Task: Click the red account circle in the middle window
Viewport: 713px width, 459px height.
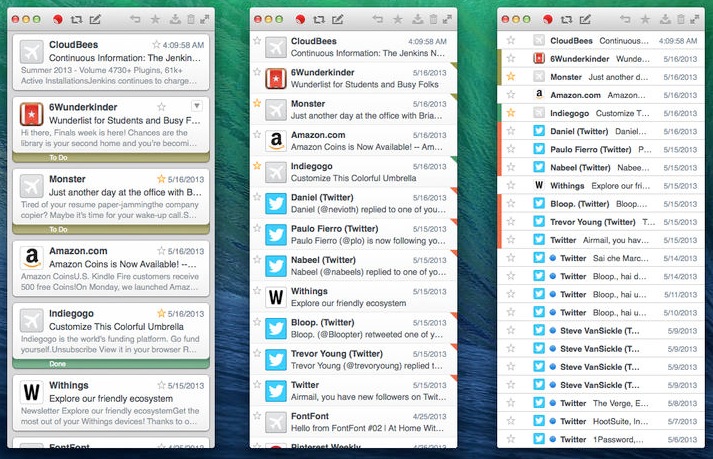Action: click(300, 19)
